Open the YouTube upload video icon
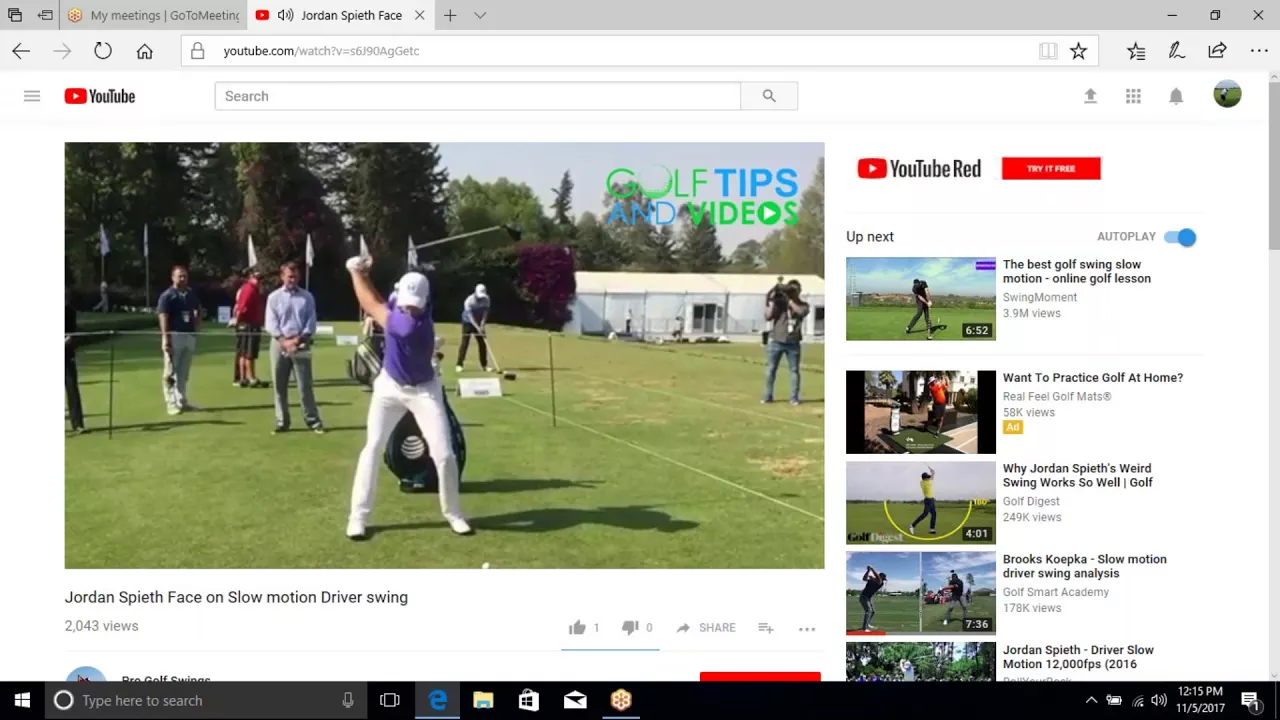The height and width of the screenshot is (720, 1280). tap(1090, 96)
